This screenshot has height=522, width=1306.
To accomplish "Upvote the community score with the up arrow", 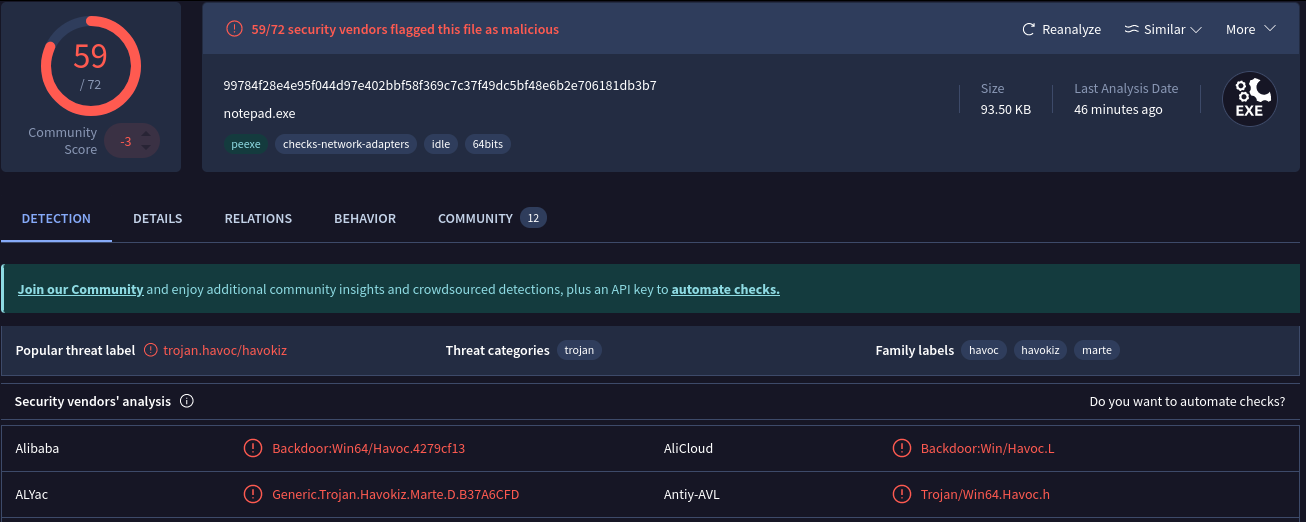I will (x=146, y=133).
